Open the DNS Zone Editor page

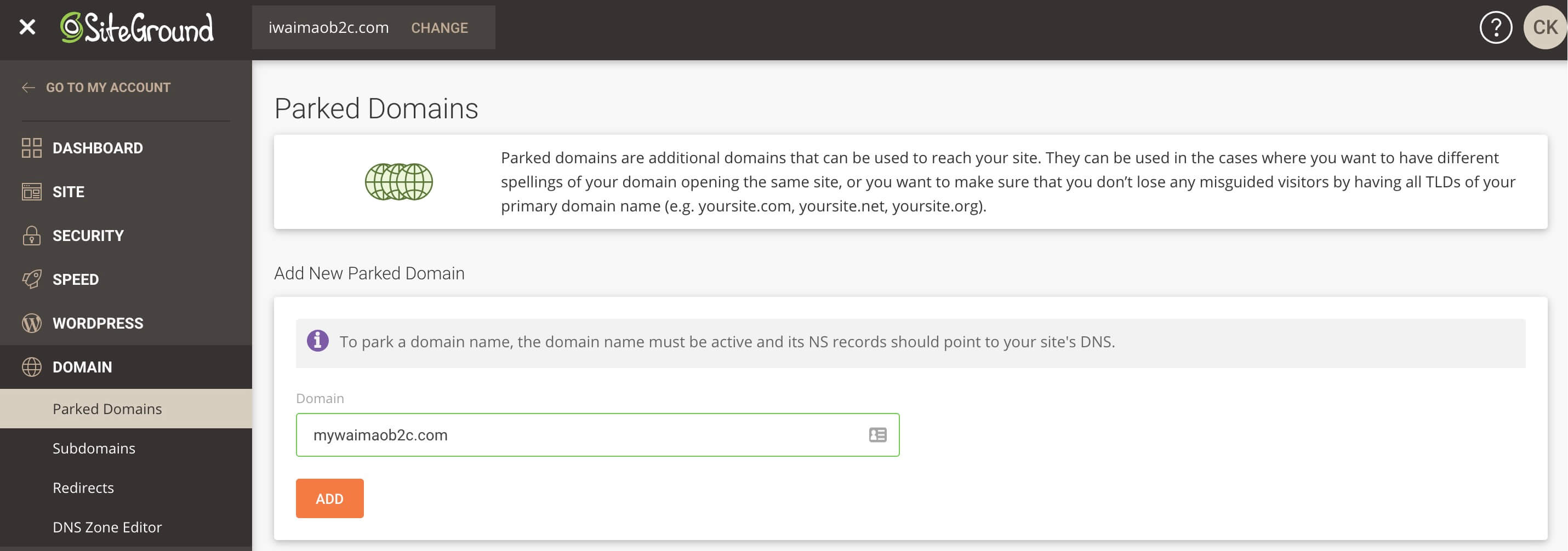[107, 527]
